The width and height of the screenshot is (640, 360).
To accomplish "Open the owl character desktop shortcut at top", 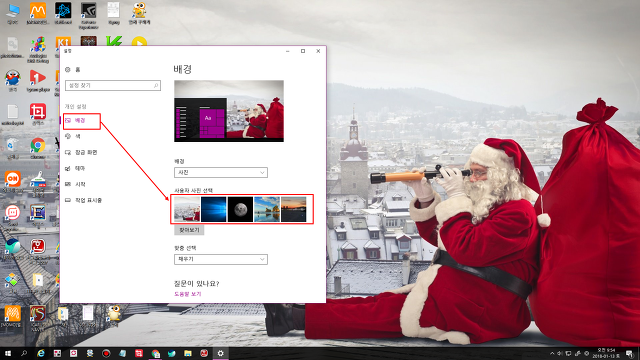I will (139, 13).
